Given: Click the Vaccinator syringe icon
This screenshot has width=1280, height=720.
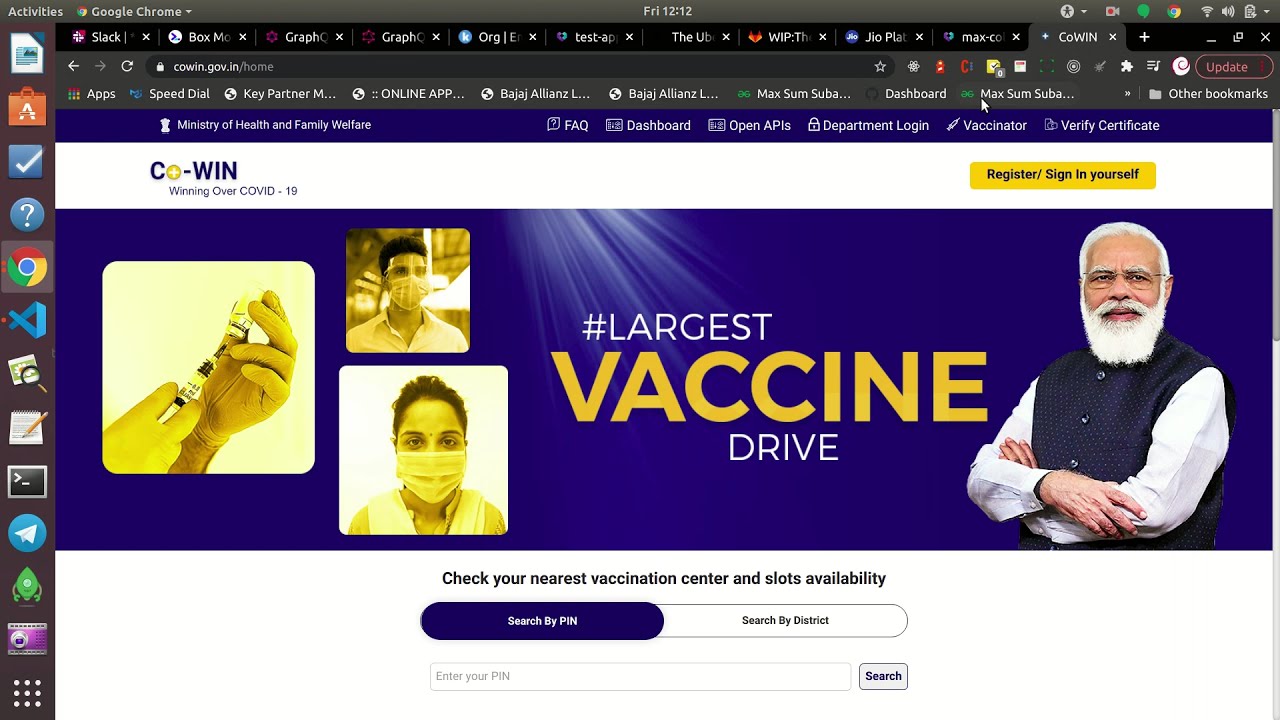Looking at the screenshot, I should click(x=953, y=125).
